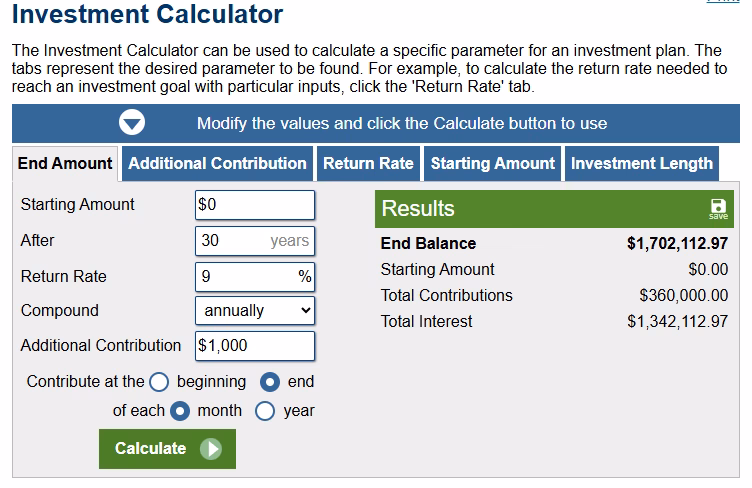Choose contribution of each year

(x=266, y=410)
